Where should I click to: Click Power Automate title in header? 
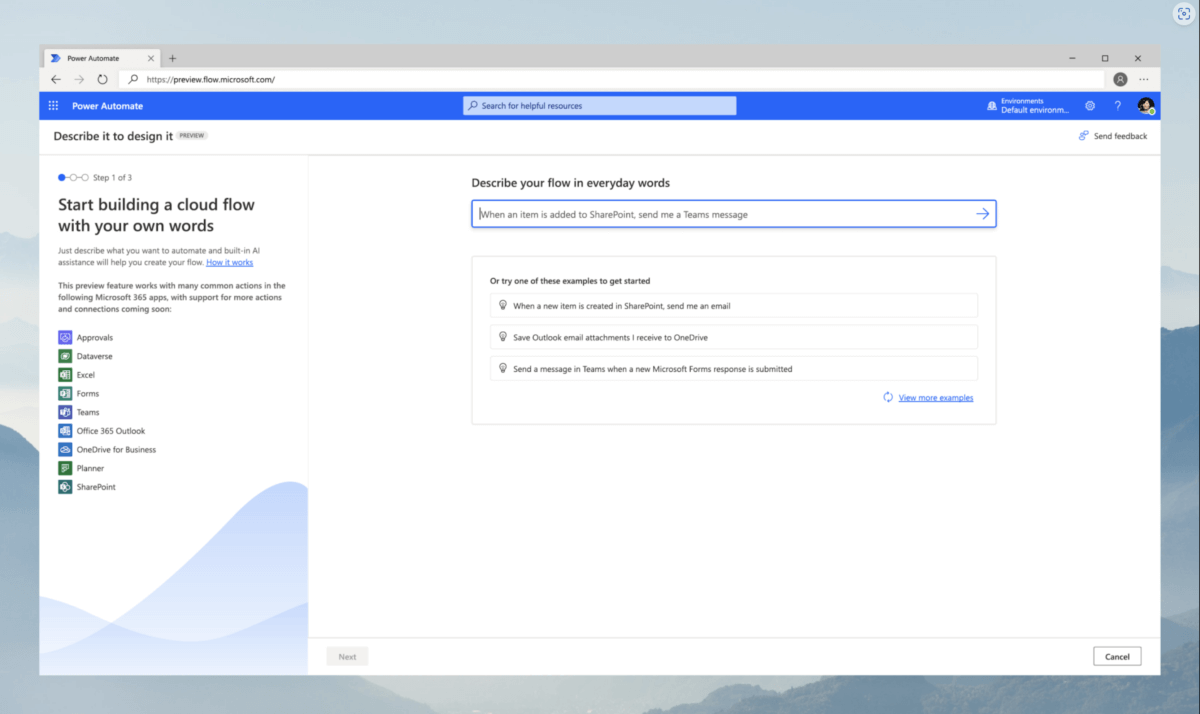click(x=107, y=106)
